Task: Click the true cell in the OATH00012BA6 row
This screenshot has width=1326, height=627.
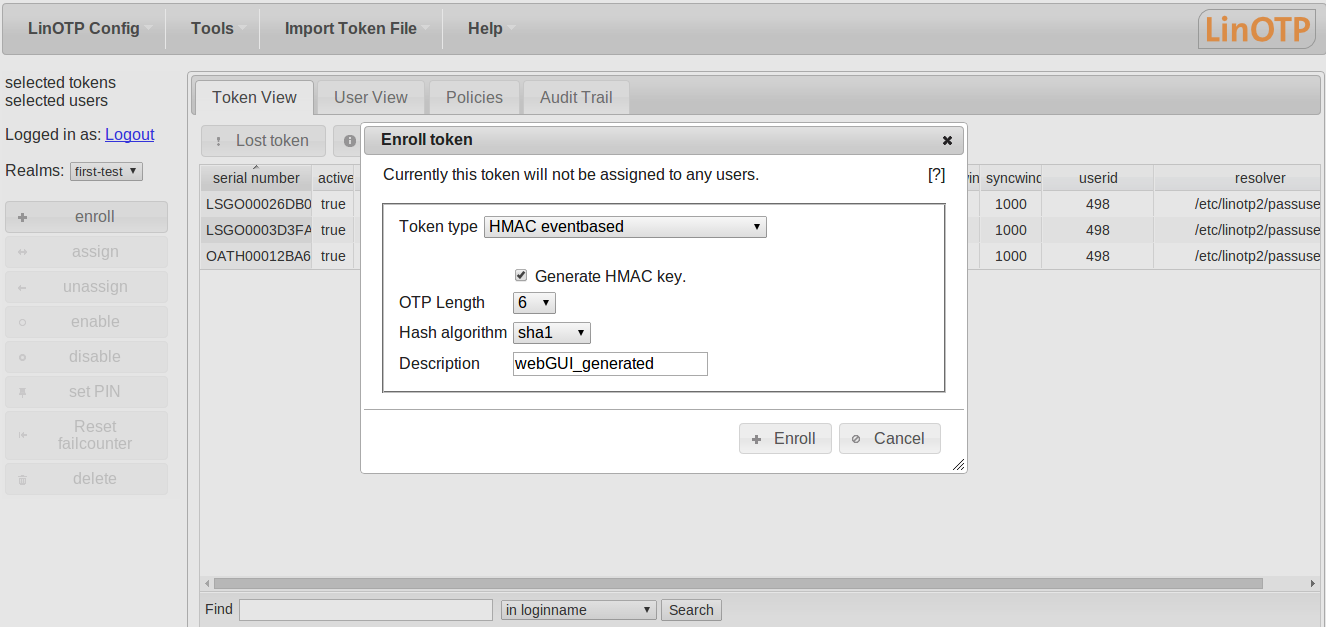Action: coord(333,256)
